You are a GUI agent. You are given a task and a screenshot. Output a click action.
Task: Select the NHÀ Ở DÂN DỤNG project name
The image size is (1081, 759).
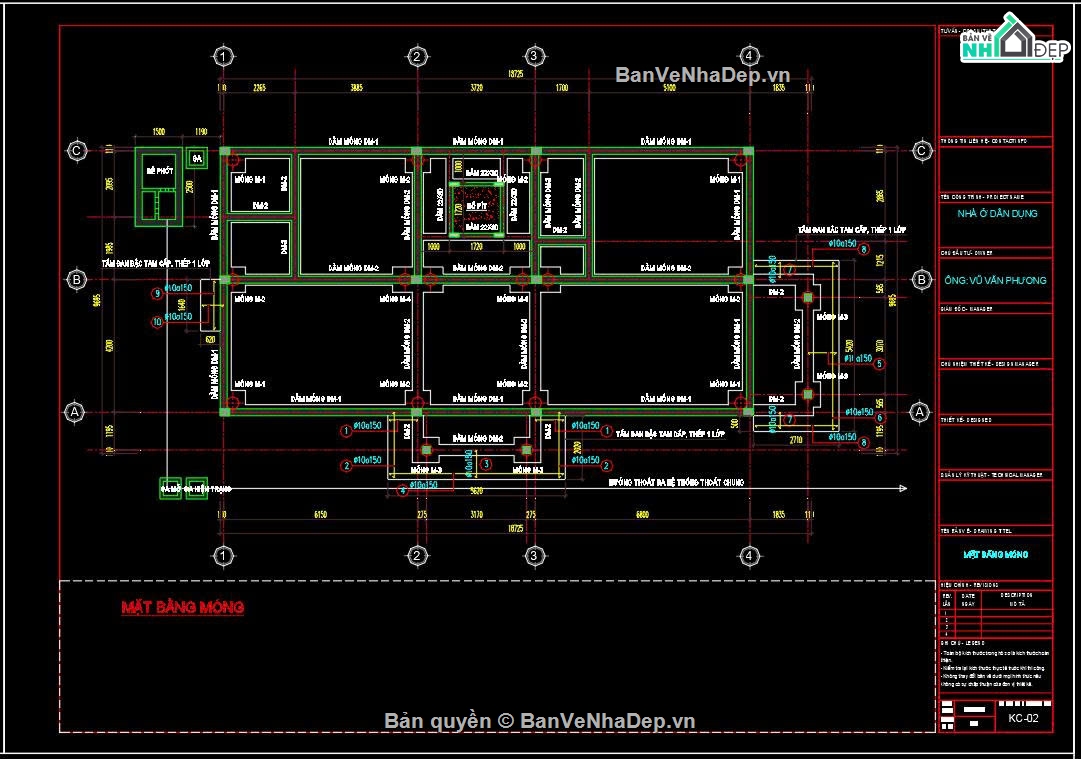pos(997,214)
